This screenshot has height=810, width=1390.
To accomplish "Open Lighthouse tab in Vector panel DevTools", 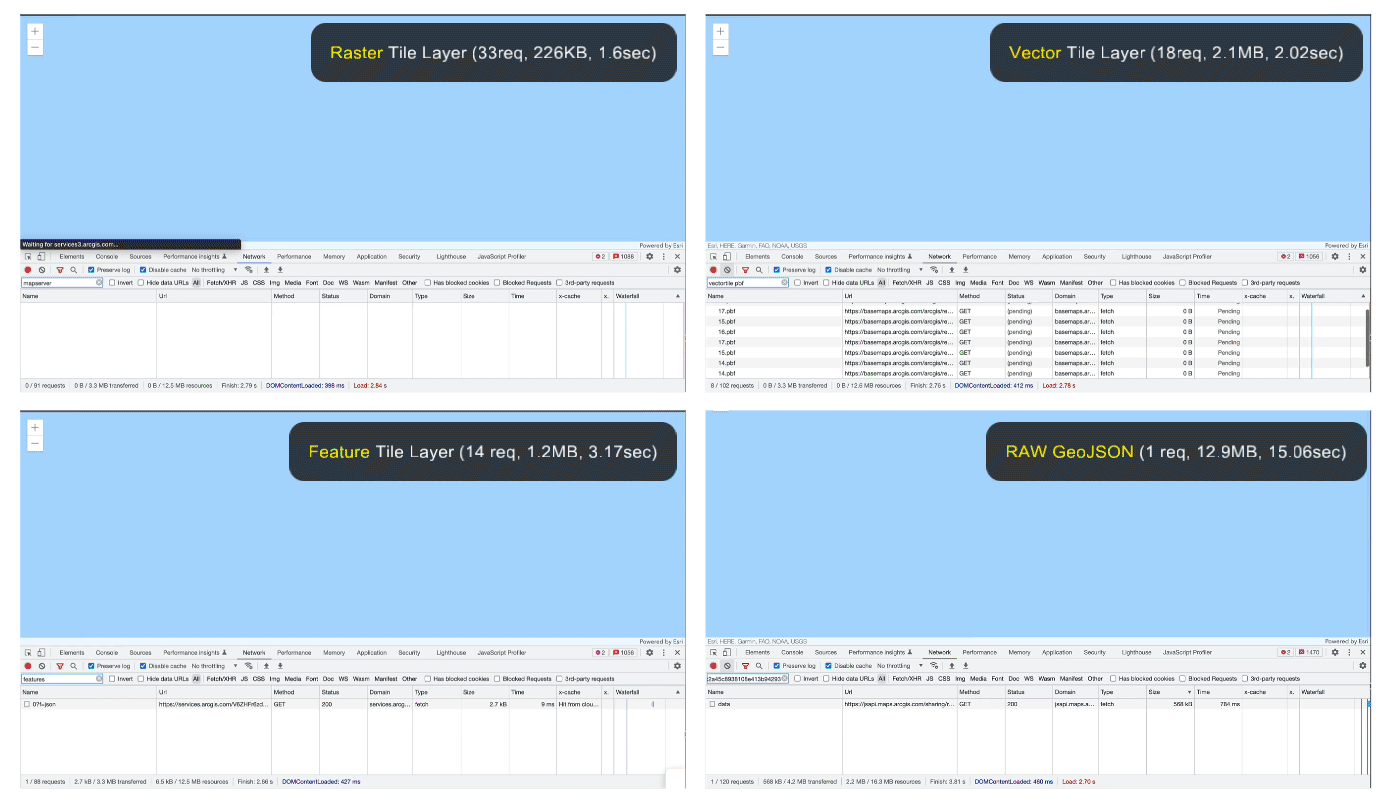I will click(x=1136, y=257).
